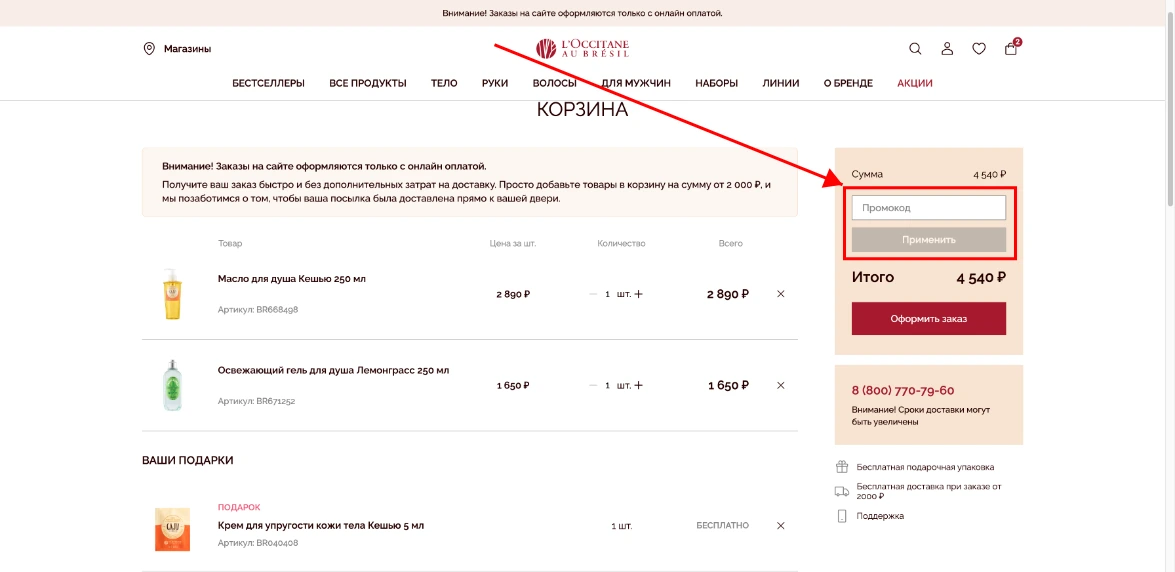The image size is (1175, 572).
Task: Go to the ТЕЛО category
Action: pos(444,83)
